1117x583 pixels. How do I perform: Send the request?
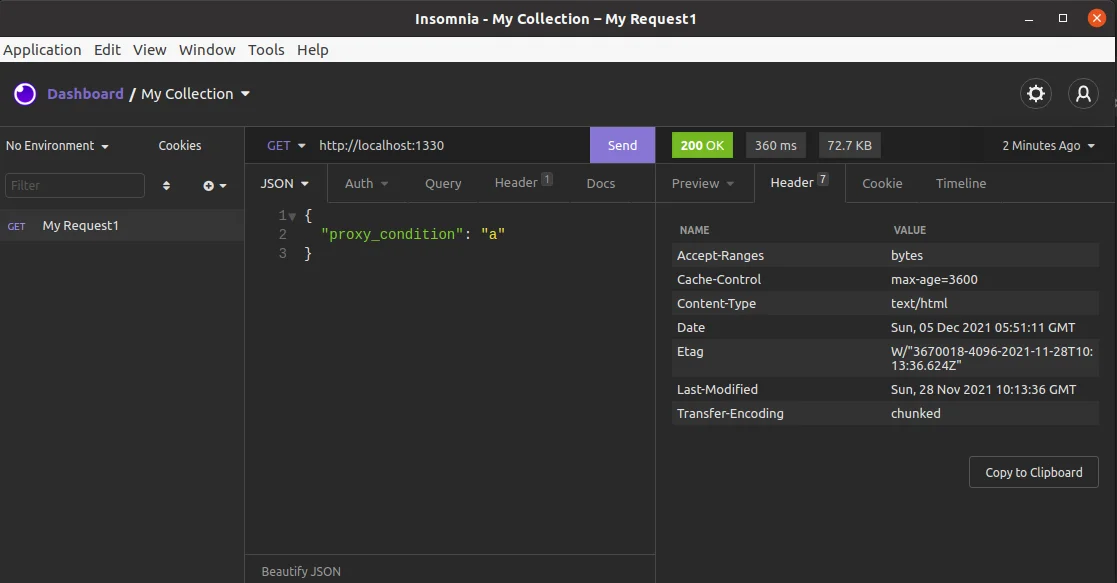(622, 145)
